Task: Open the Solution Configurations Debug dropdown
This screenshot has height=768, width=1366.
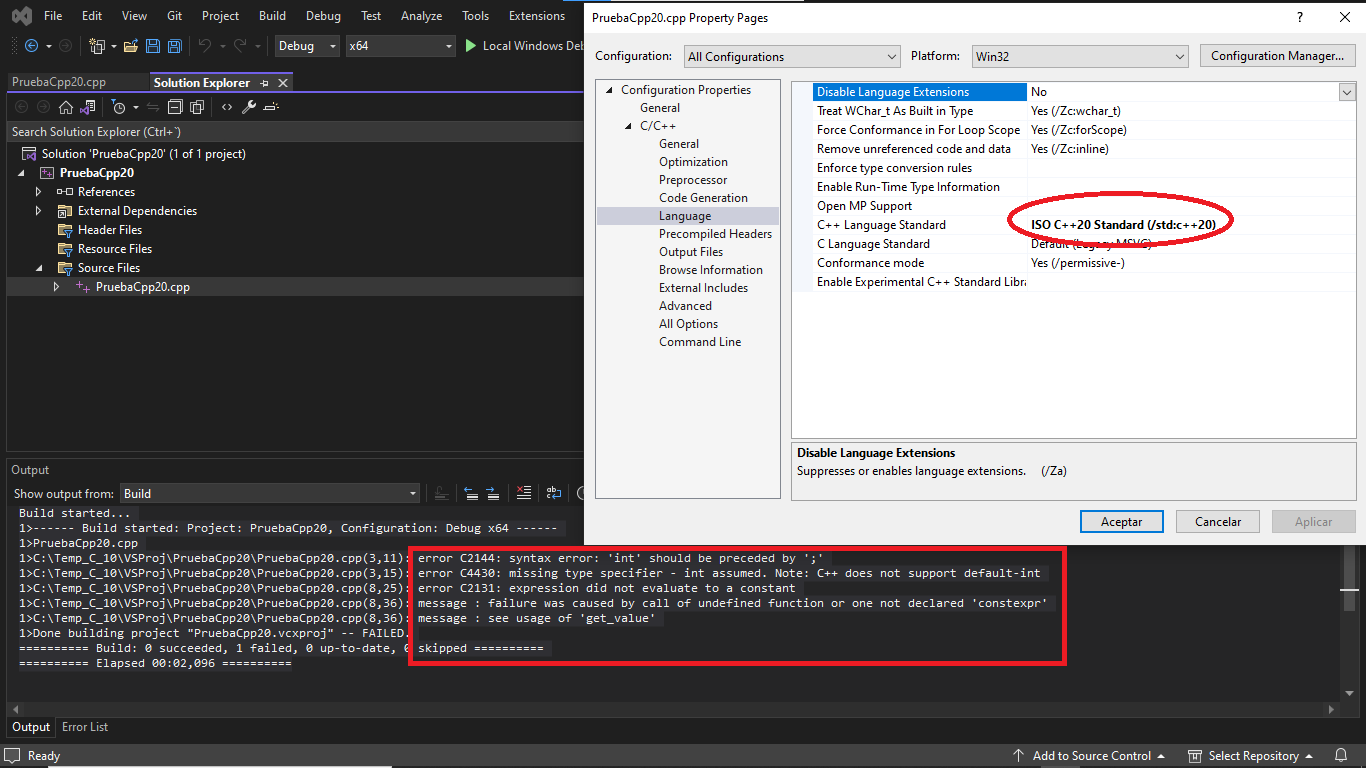Action: (x=306, y=46)
